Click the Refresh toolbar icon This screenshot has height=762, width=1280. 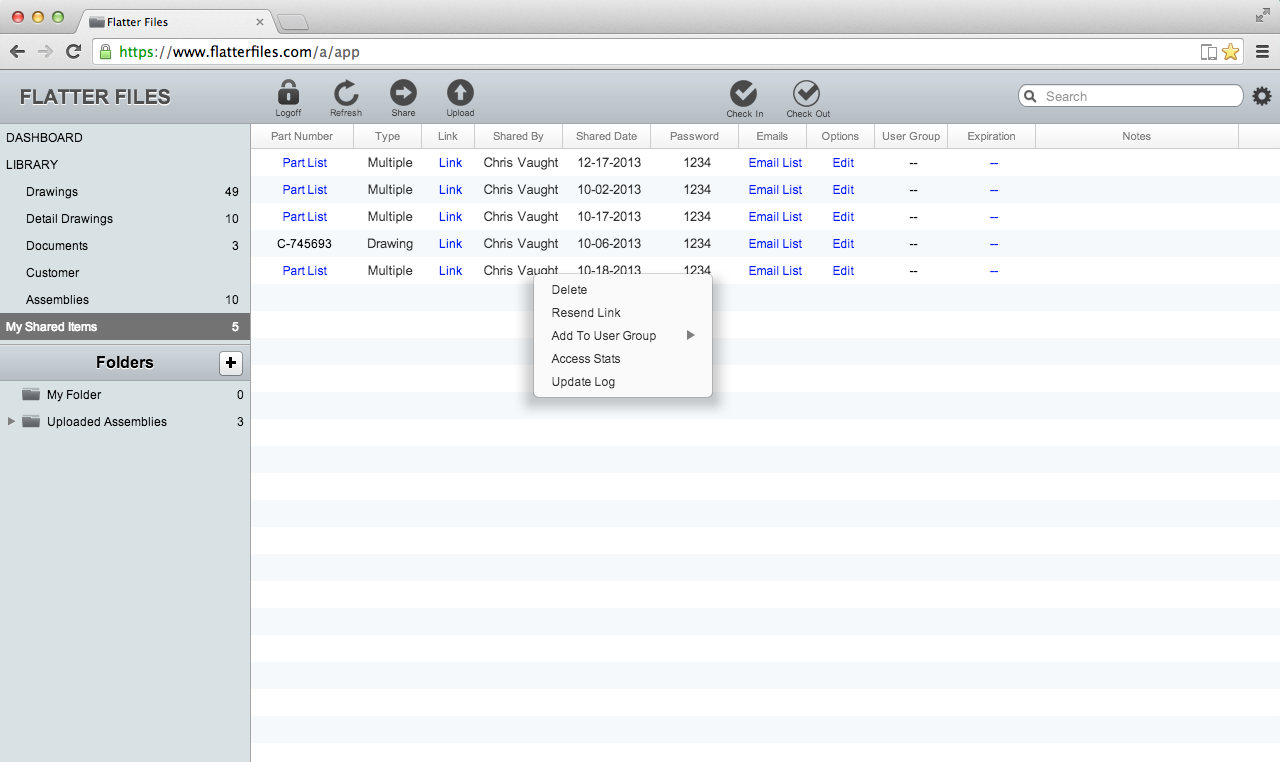coord(346,93)
